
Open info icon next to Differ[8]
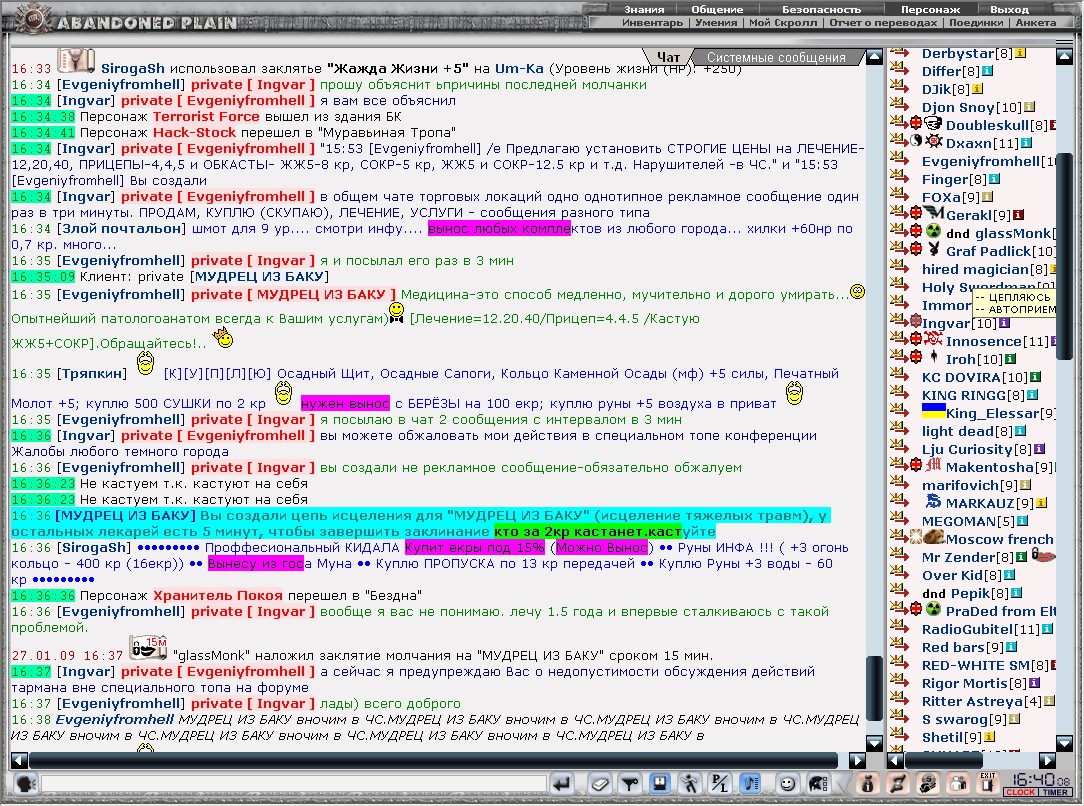point(987,71)
